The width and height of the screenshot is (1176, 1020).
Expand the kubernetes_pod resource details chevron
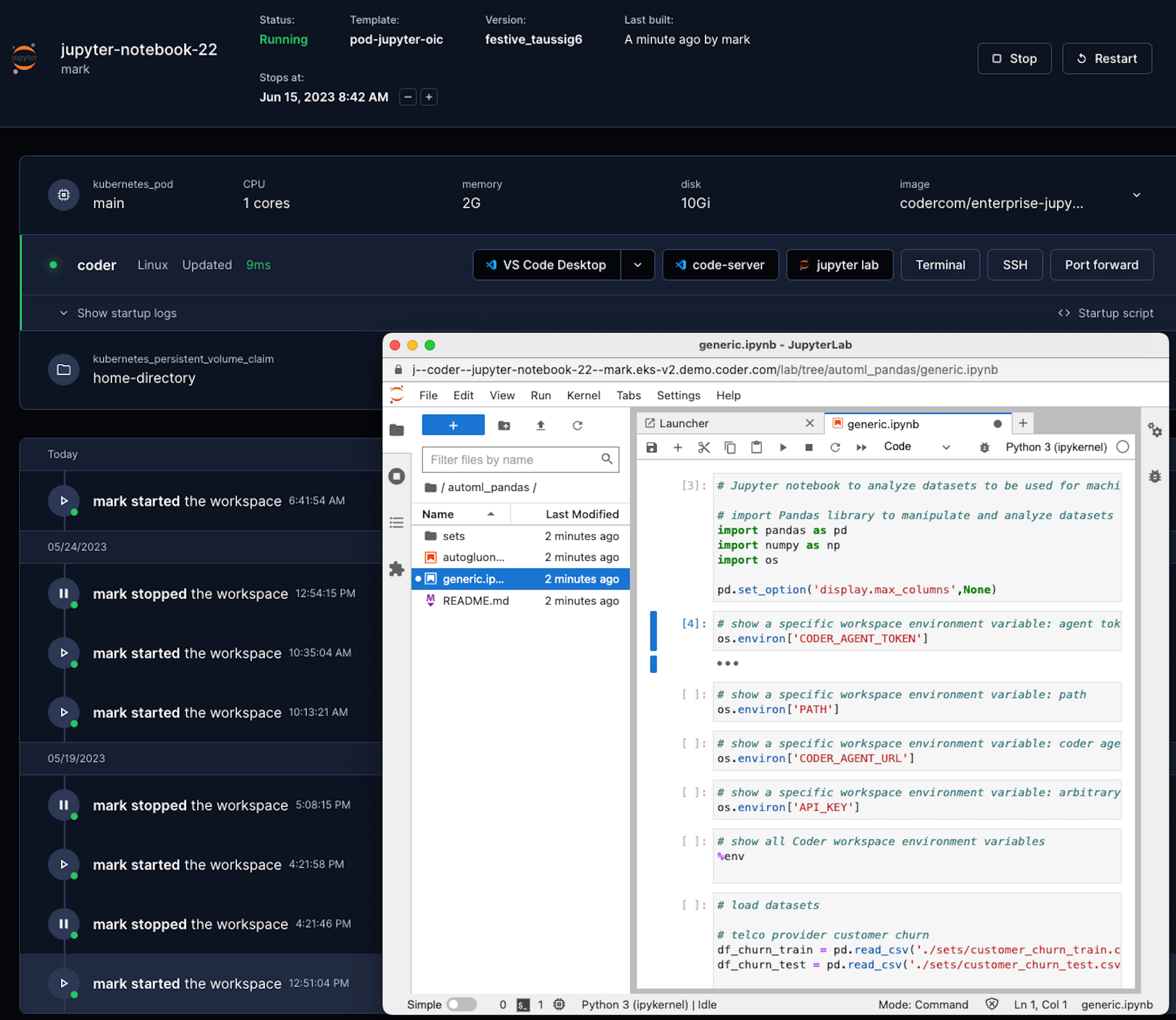pos(1136,195)
